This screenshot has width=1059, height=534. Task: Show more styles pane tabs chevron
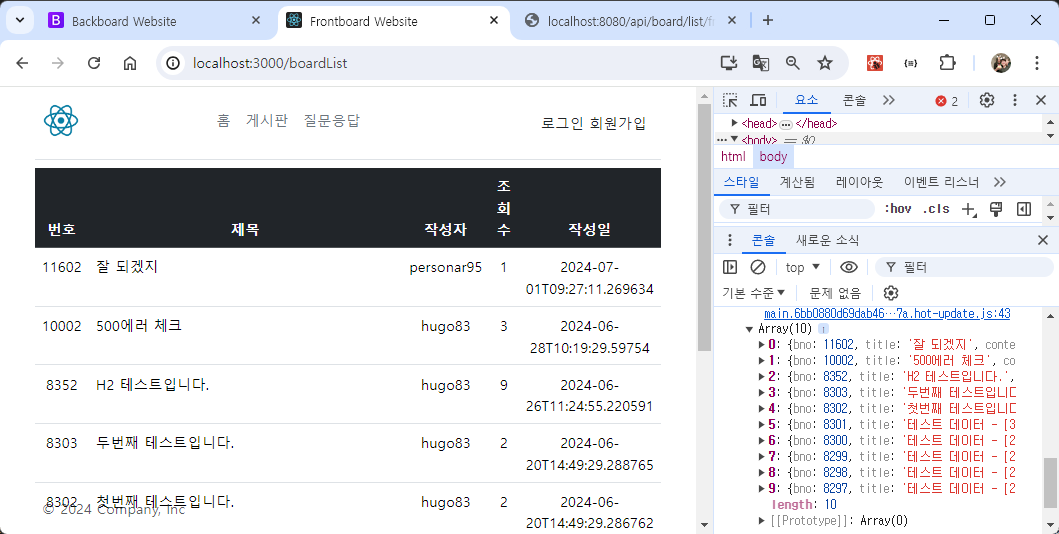pyautogui.click(x=1000, y=182)
